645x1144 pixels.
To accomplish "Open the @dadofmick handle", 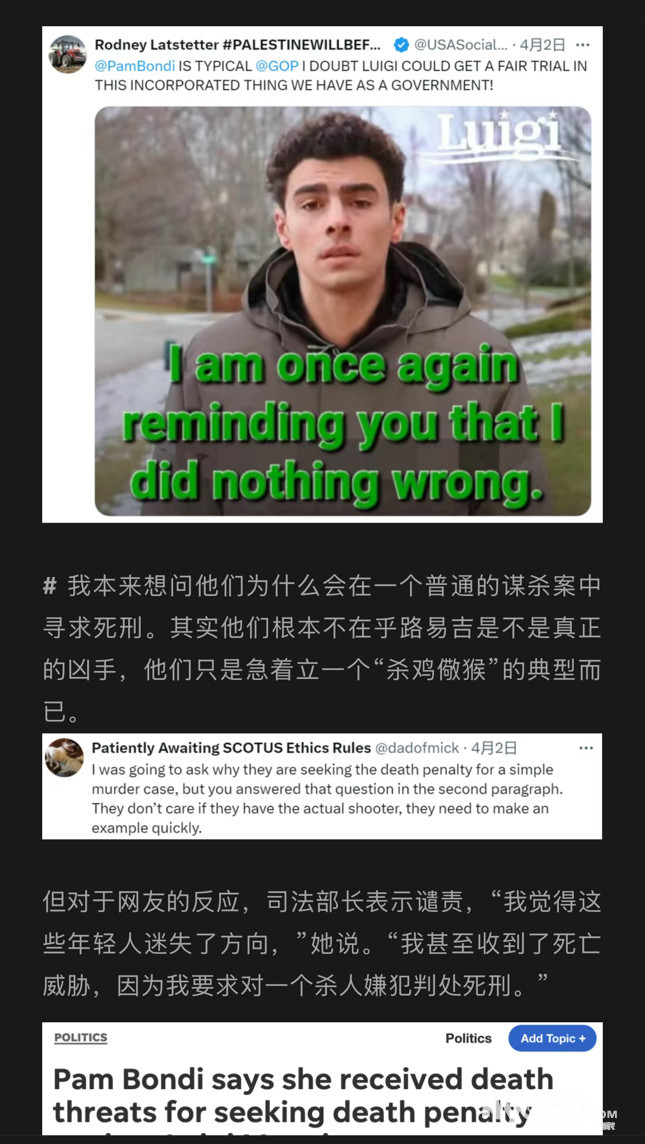I will coord(417,748).
